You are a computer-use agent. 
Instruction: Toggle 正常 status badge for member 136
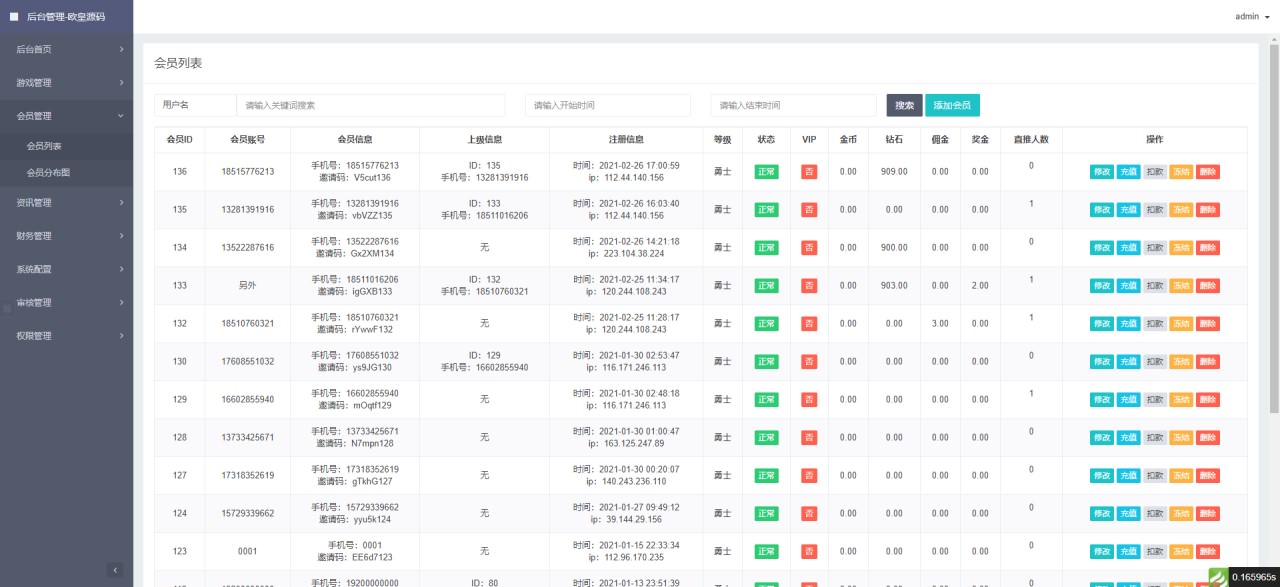click(766, 171)
